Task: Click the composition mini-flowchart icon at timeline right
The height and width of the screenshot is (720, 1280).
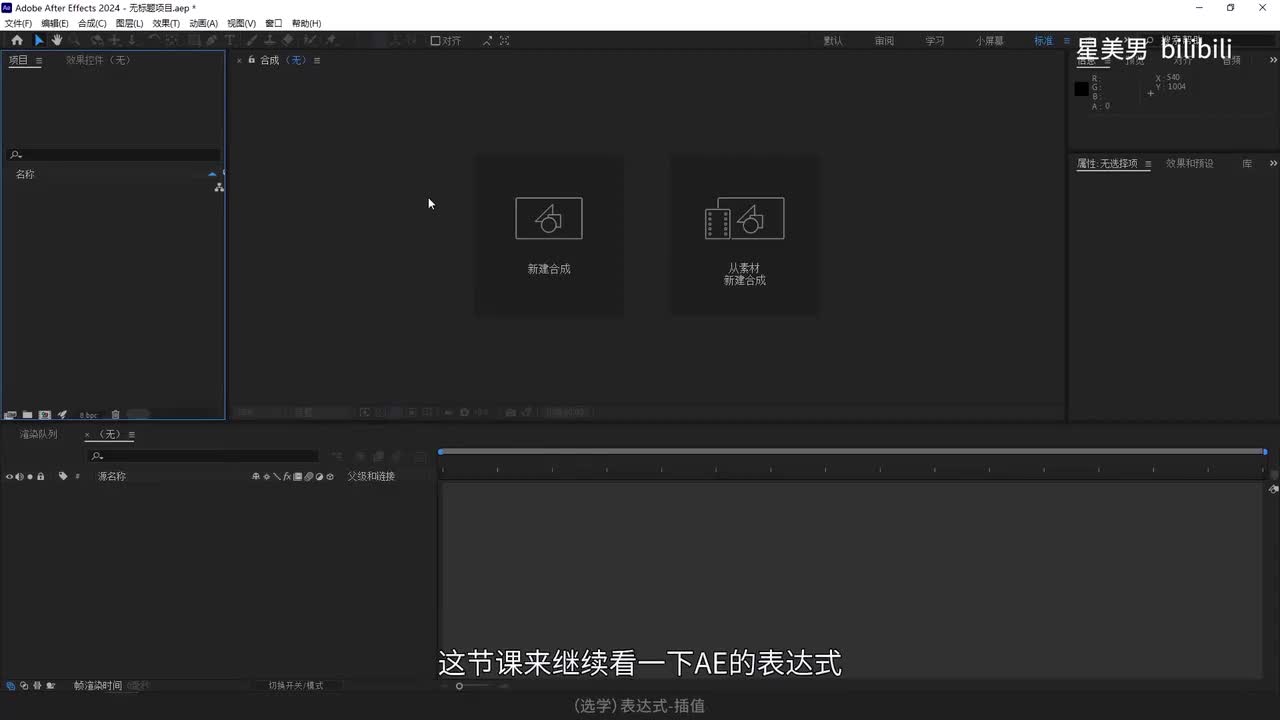Action: point(1273,489)
